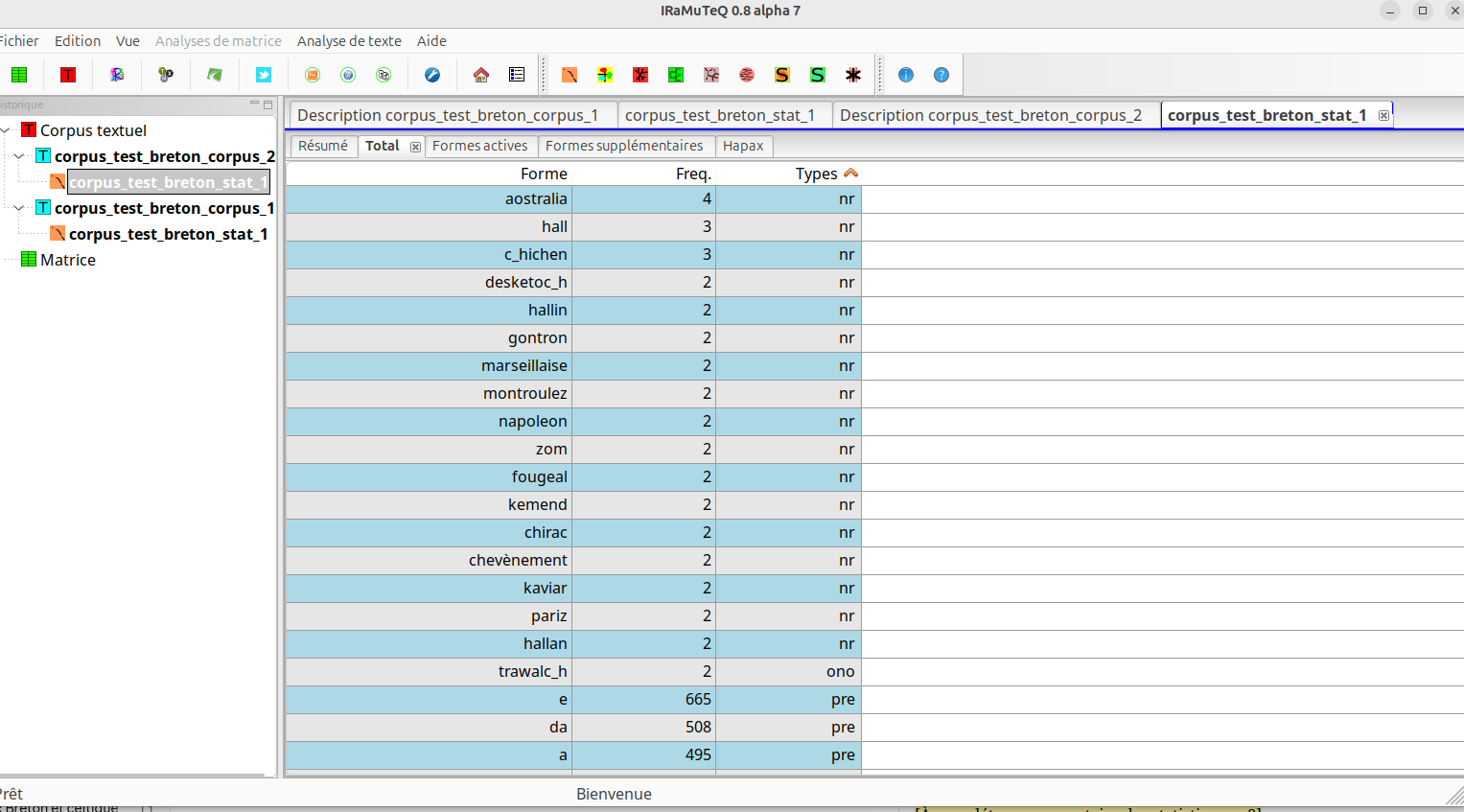Screen dimensions: 1464x812
Task: Click the blue info circle icon
Action: 906,75
